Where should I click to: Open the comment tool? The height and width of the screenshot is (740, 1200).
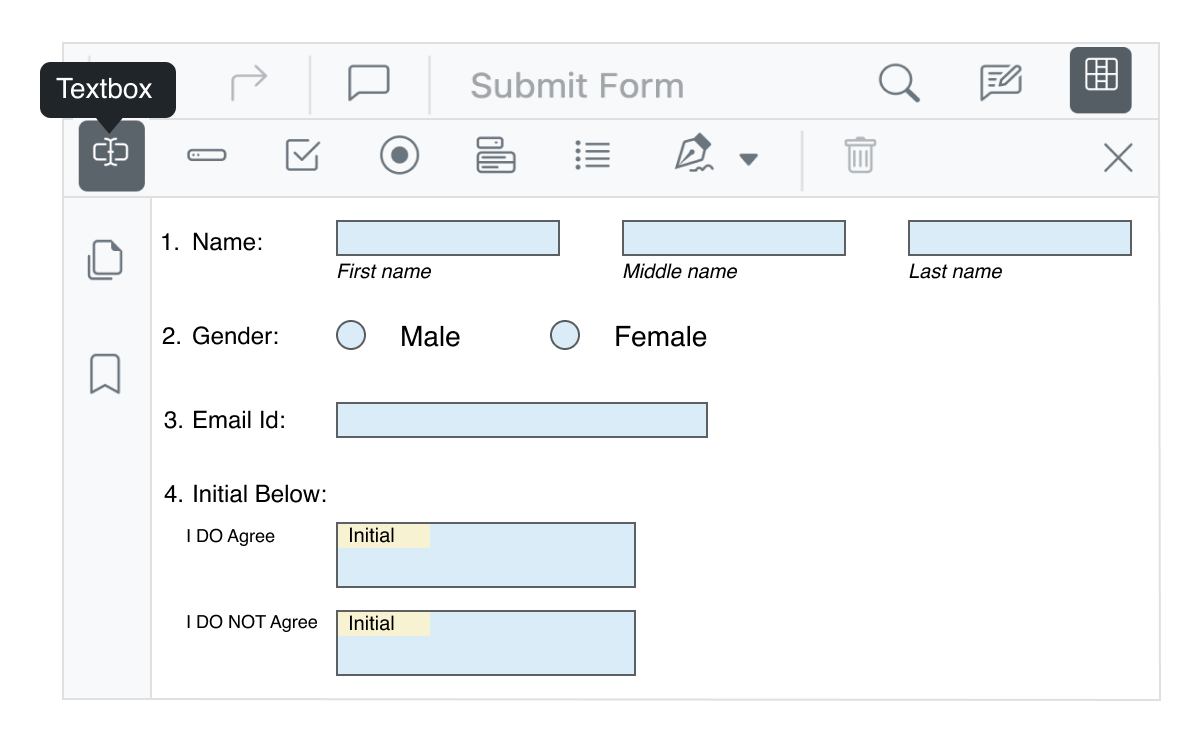coord(368,82)
